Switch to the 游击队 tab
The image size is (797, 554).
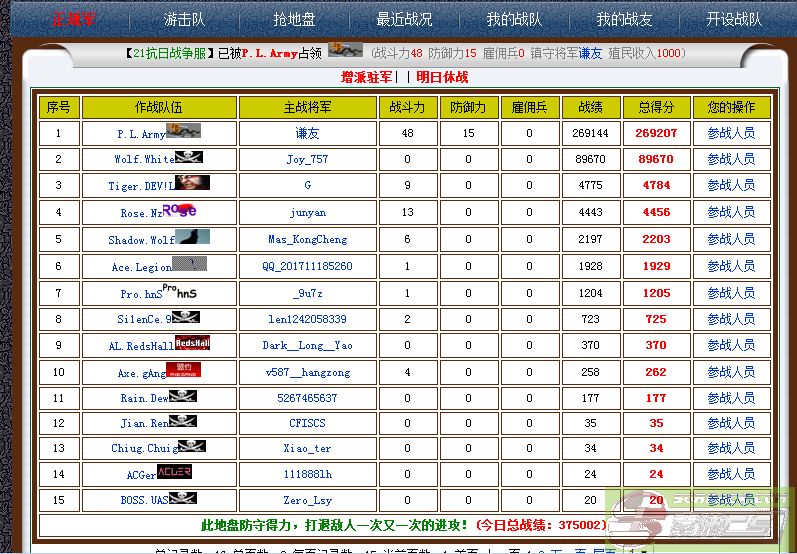point(185,19)
